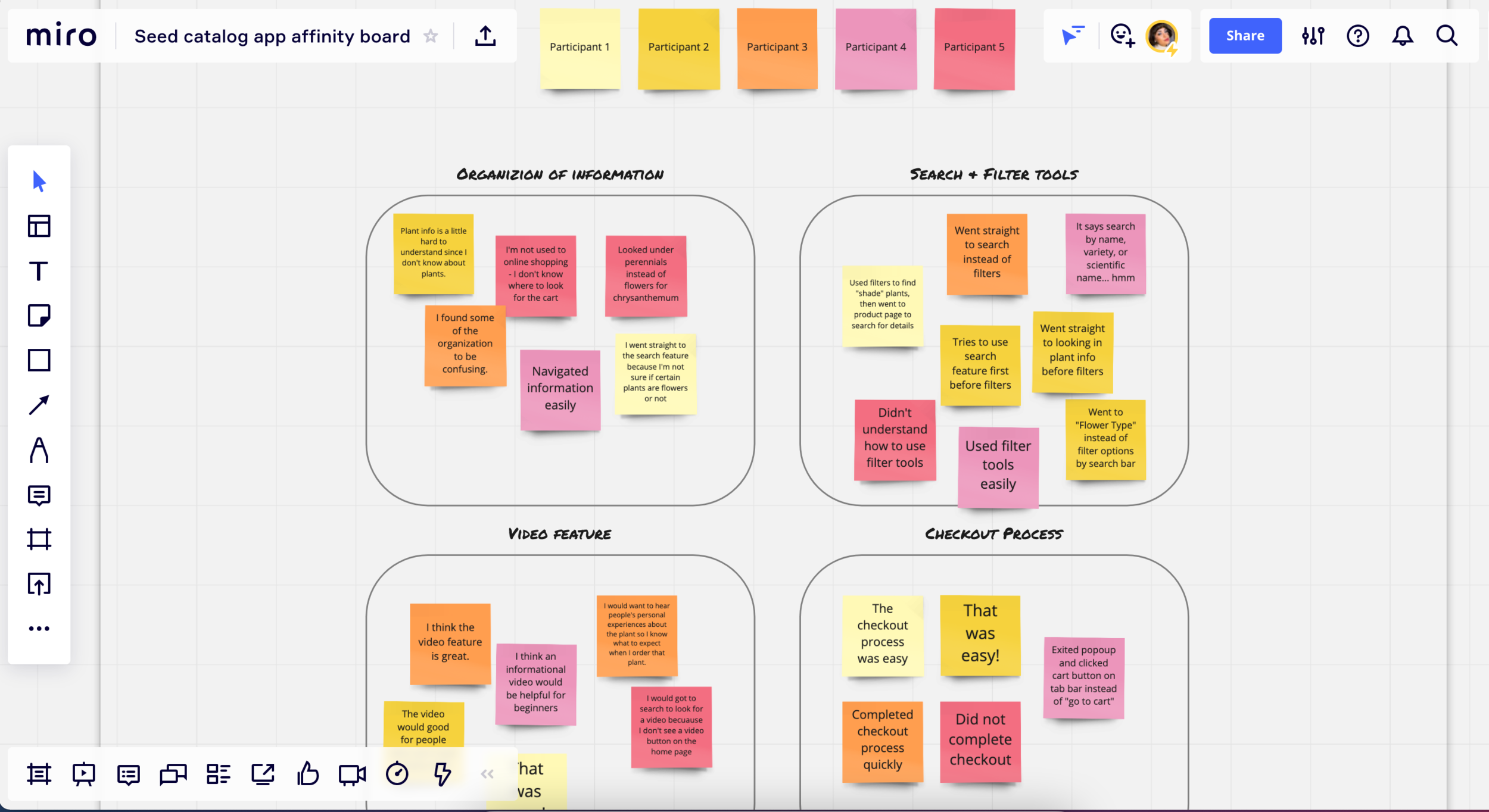This screenshot has height=812, width=1489.
Task: Collapse the bottom toolbar with double chevron
Action: (x=487, y=774)
